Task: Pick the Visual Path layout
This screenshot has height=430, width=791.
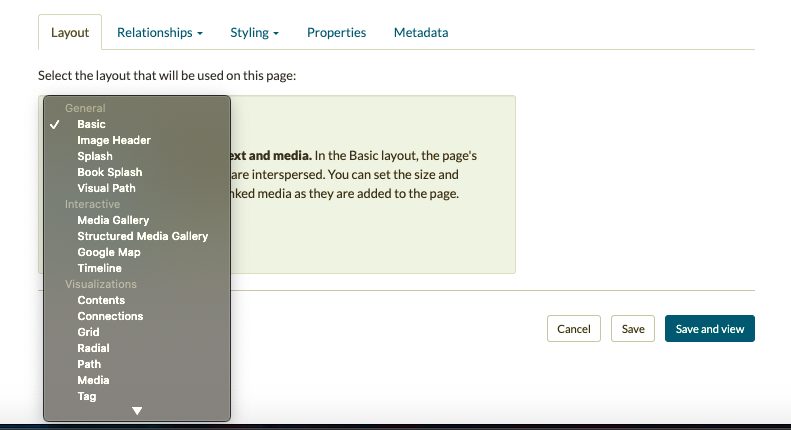Action: click(x=106, y=188)
